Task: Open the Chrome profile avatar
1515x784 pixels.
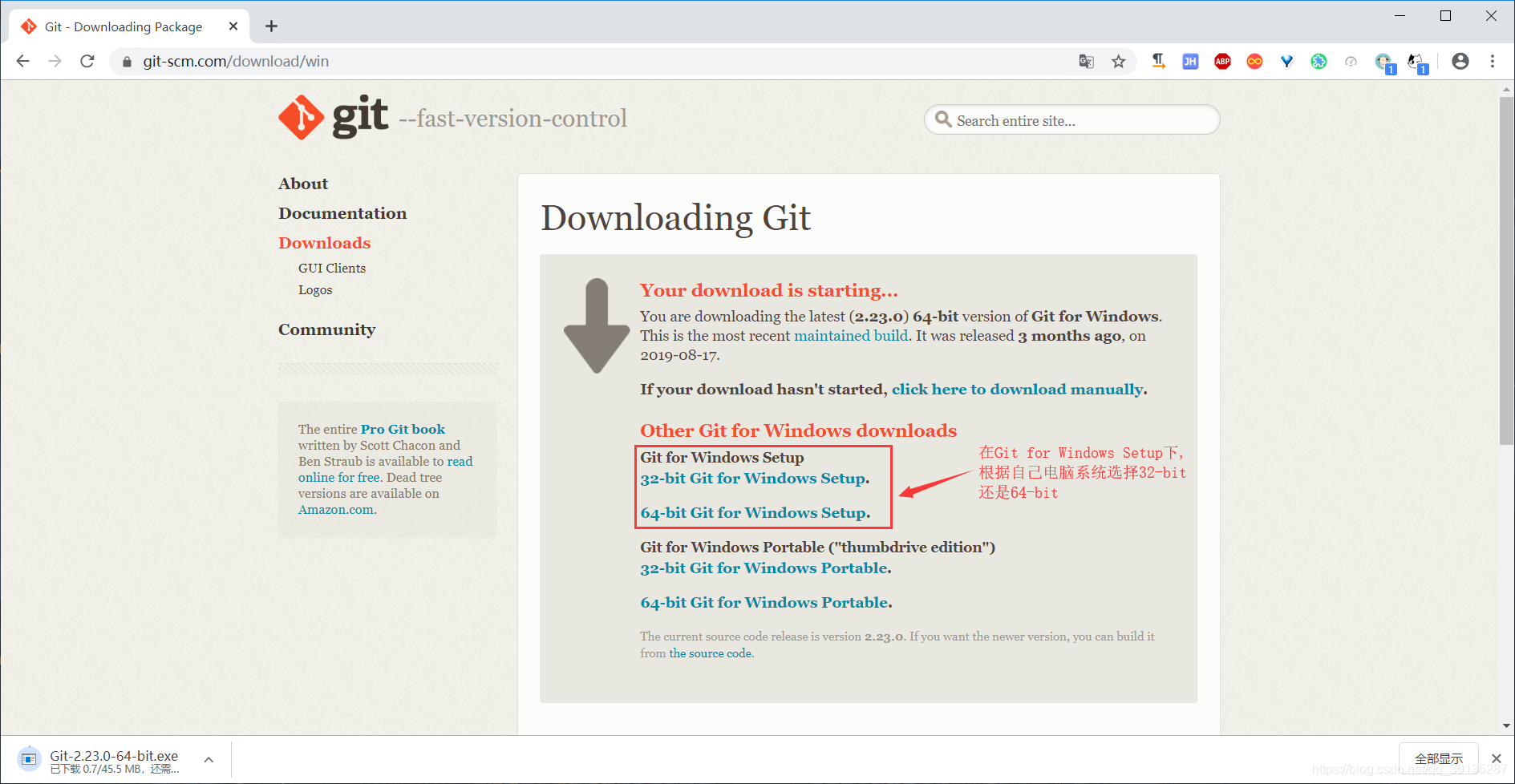Action: [x=1460, y=61]
